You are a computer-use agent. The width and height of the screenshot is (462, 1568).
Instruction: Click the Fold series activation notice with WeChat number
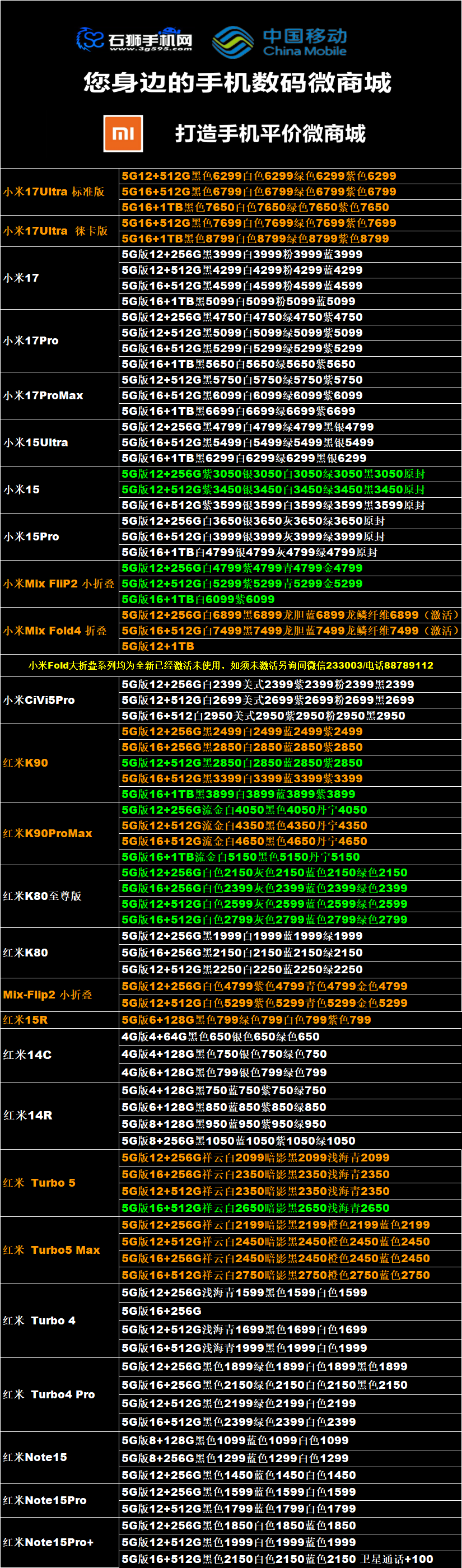tap(231, 665)
